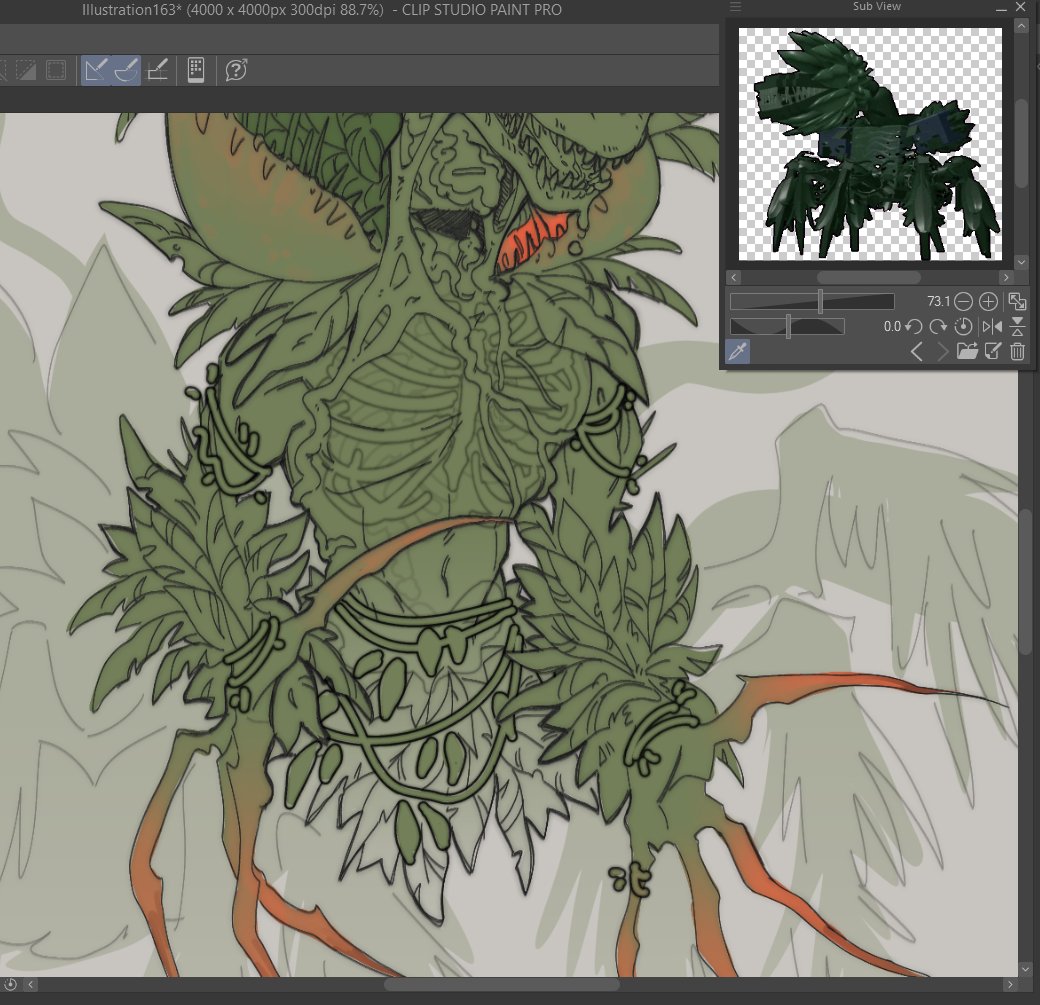Adjust the Sub View rotation slider
1040x1005 pixels.
(x=787, y=326)
